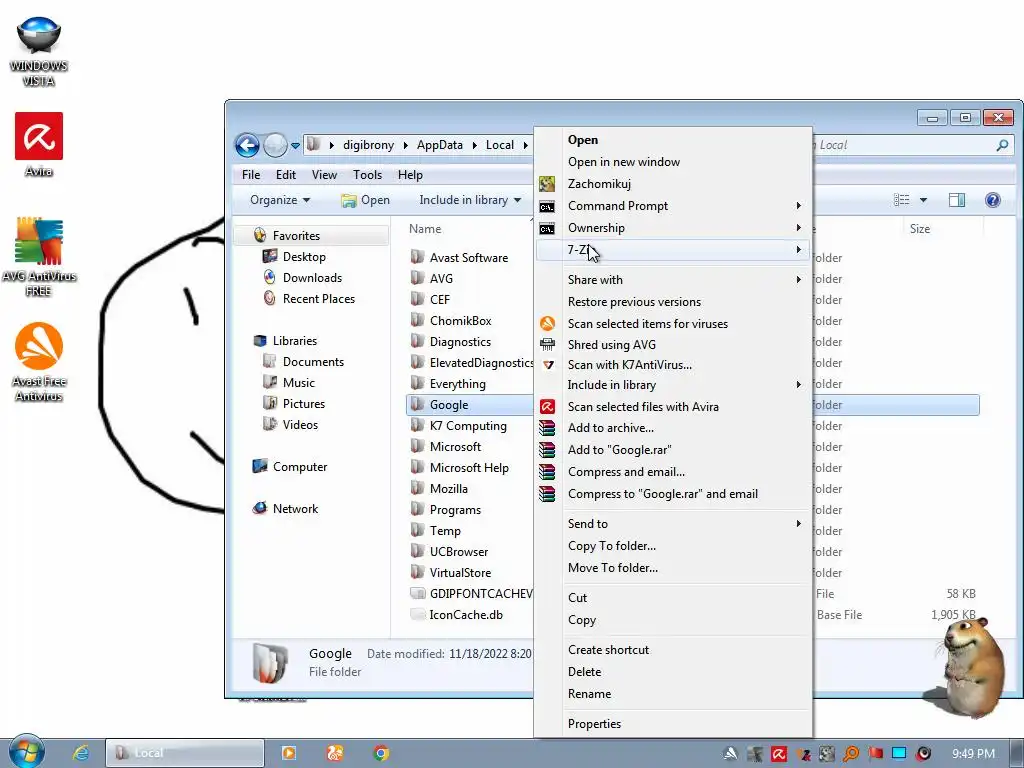This screenshot has width=1024, height=768.
Task: Click Restore previous versions
Action: (x=673, y=302)
